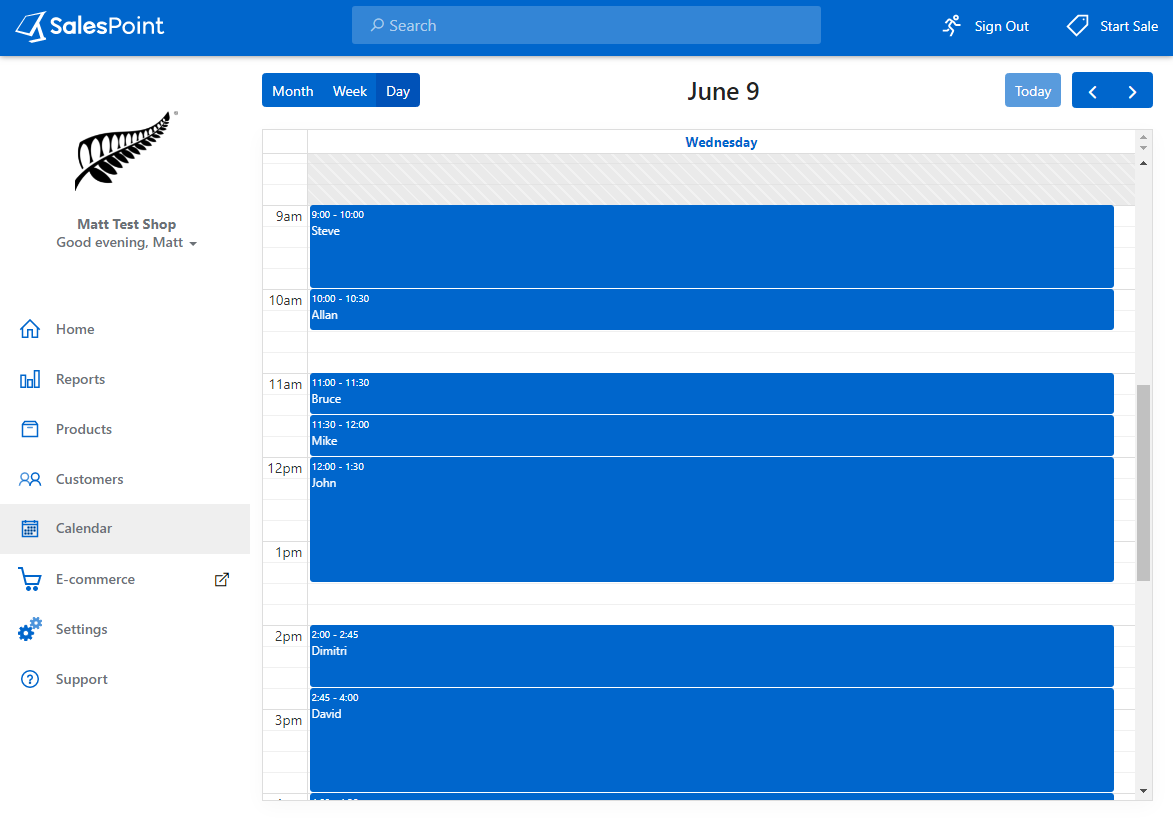Advance to the next day with right chevron
Screen dimensions: 1173x820
[1132, 90]
